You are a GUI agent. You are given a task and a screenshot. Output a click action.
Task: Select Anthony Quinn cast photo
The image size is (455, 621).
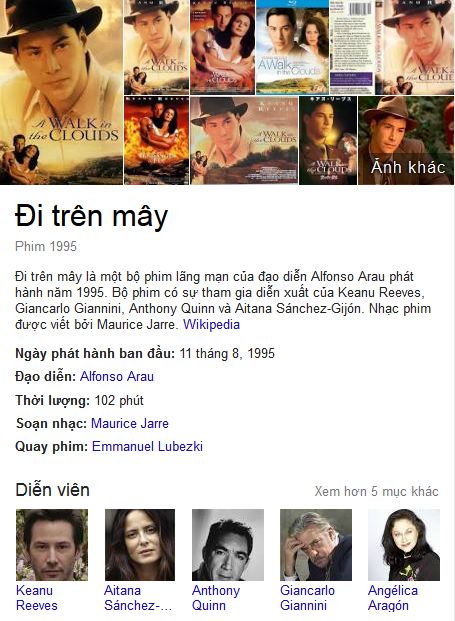[228, 545]
